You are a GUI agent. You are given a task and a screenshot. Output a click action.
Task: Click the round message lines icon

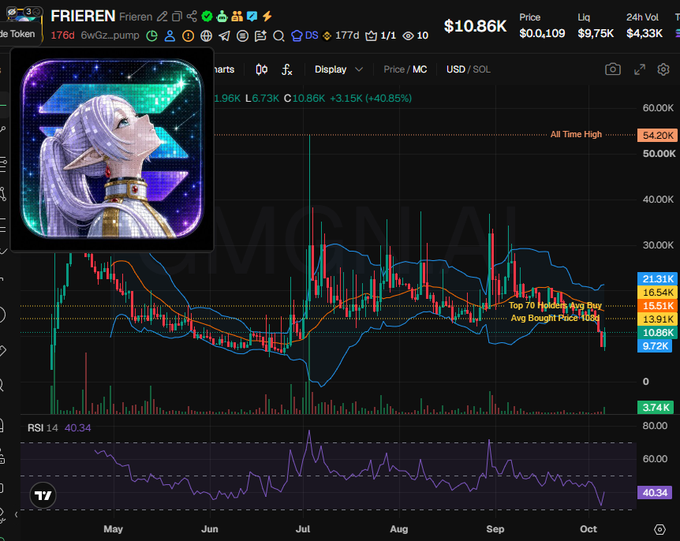click(x=243, y=36)
